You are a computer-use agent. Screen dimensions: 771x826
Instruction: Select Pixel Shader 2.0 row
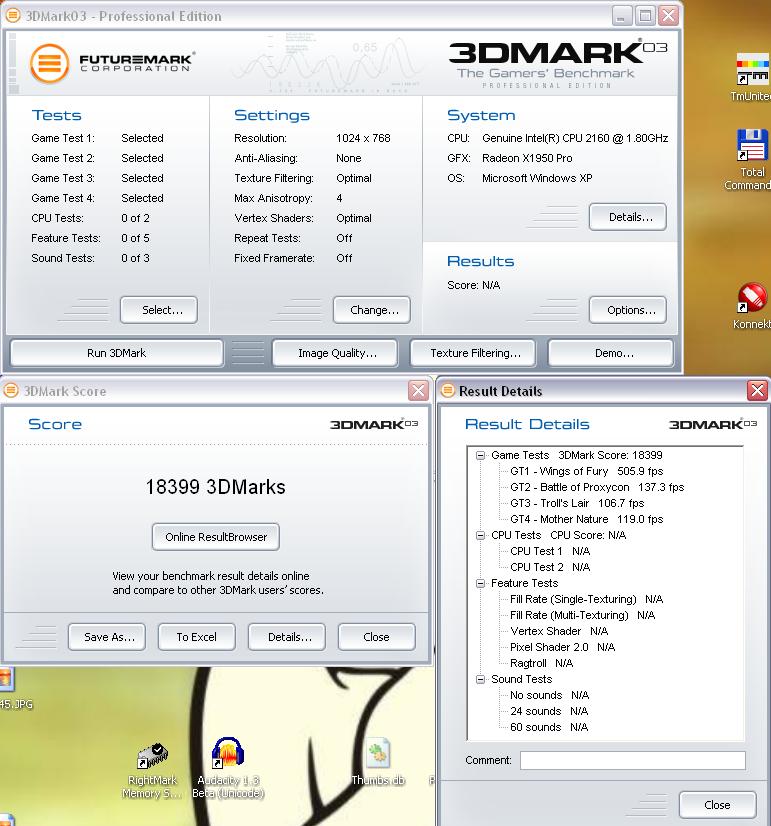[562, 647]
